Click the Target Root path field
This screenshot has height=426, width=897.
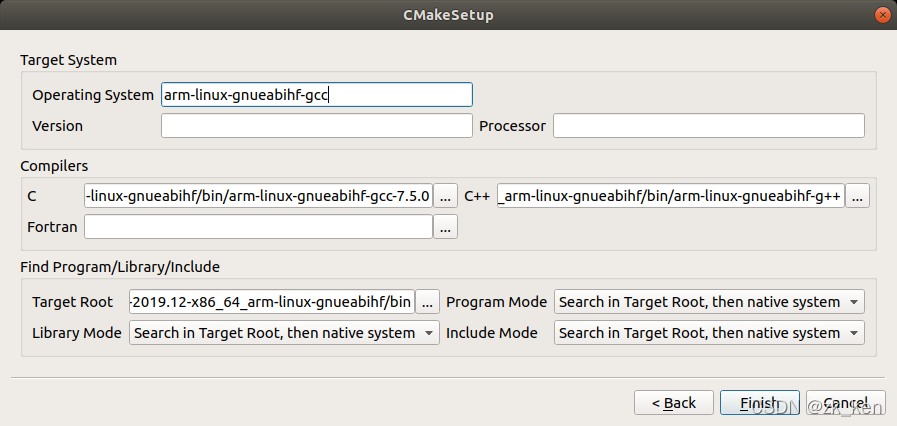coord(272,302)
